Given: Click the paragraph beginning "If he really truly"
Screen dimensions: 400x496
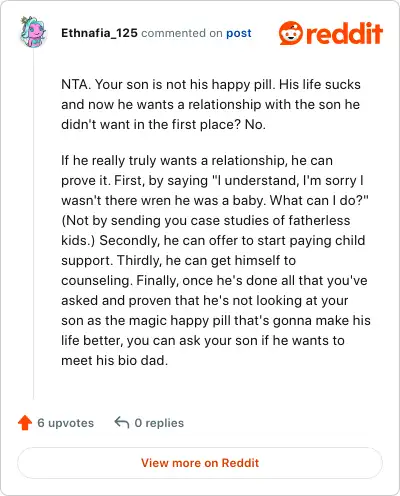Looking at the screenshot, I should [216, 260].
